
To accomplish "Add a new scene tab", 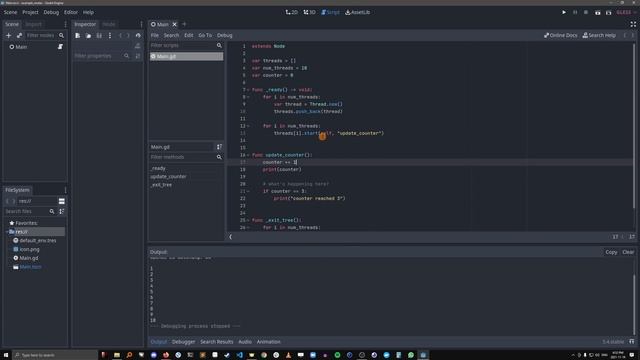I will click(x=184, y=24).
